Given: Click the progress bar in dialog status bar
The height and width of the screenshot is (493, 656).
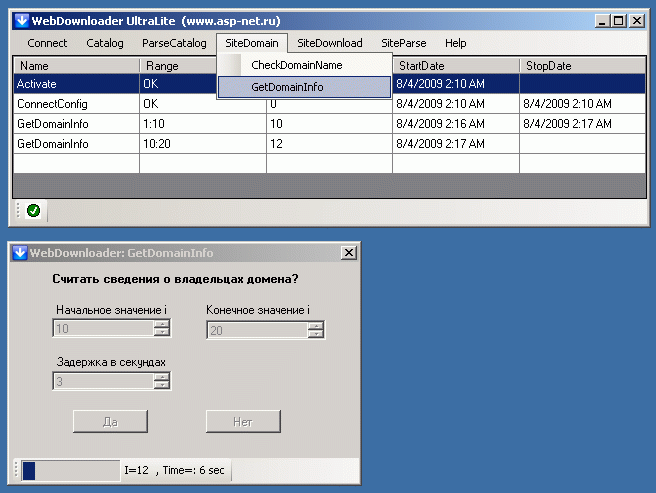Looking at the screenshot, I should pos(71,470).
